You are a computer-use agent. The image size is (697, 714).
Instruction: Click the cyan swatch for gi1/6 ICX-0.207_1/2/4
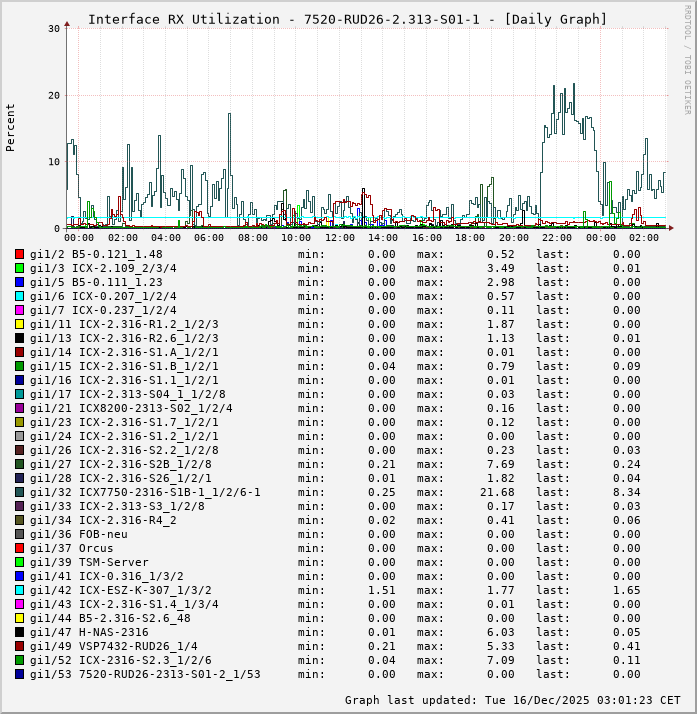19,296
